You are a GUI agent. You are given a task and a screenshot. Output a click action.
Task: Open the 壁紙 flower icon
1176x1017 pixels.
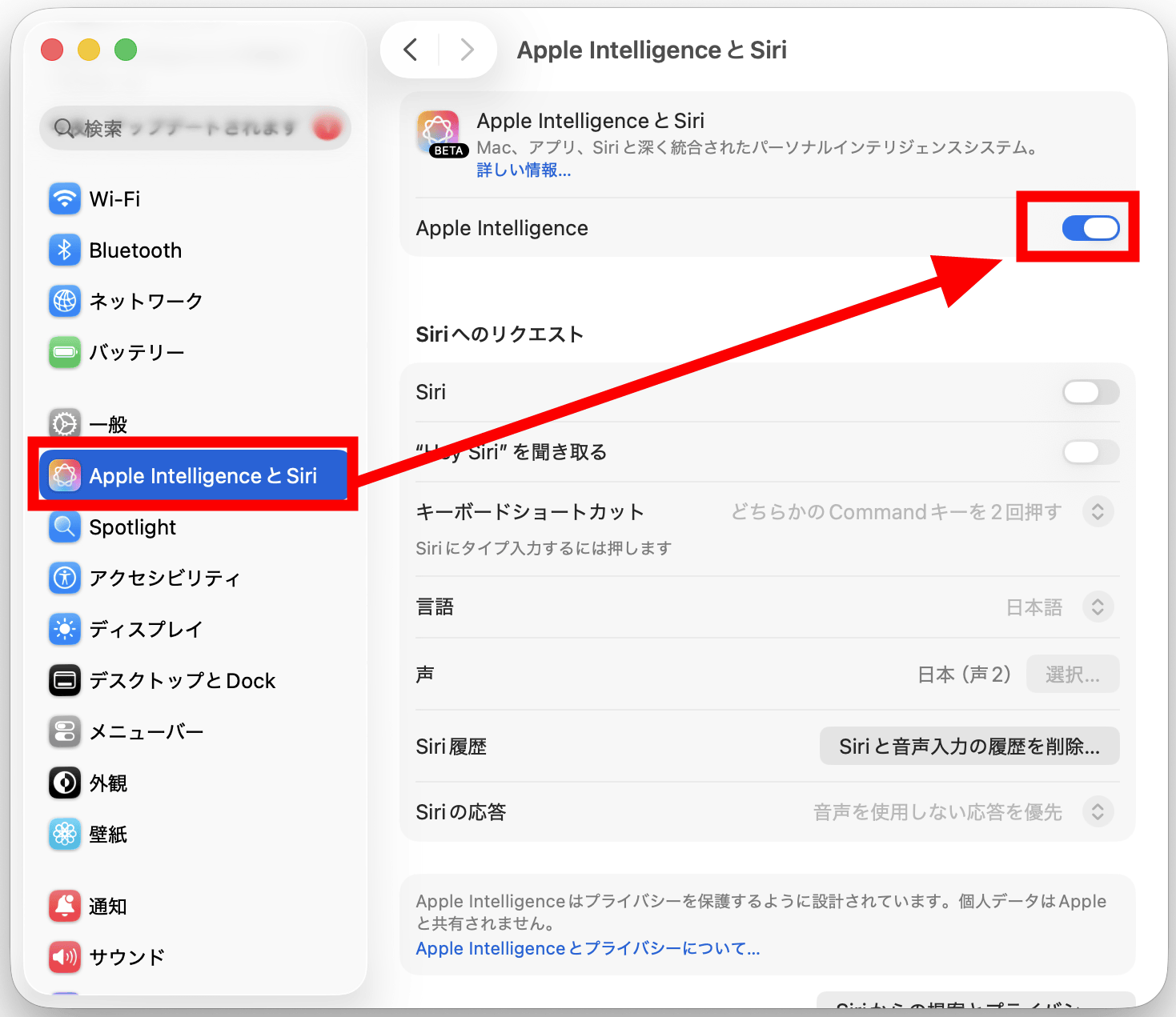65,835
